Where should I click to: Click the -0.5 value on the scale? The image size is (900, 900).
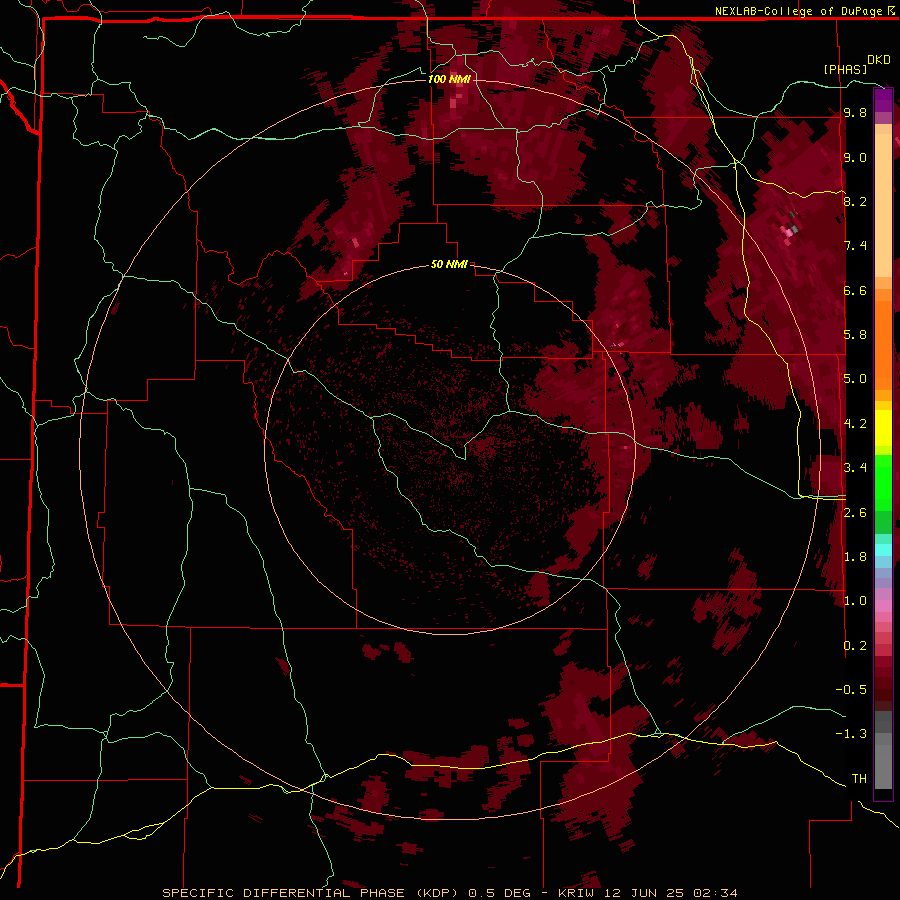pyautogui.click(x=851, y=690)
